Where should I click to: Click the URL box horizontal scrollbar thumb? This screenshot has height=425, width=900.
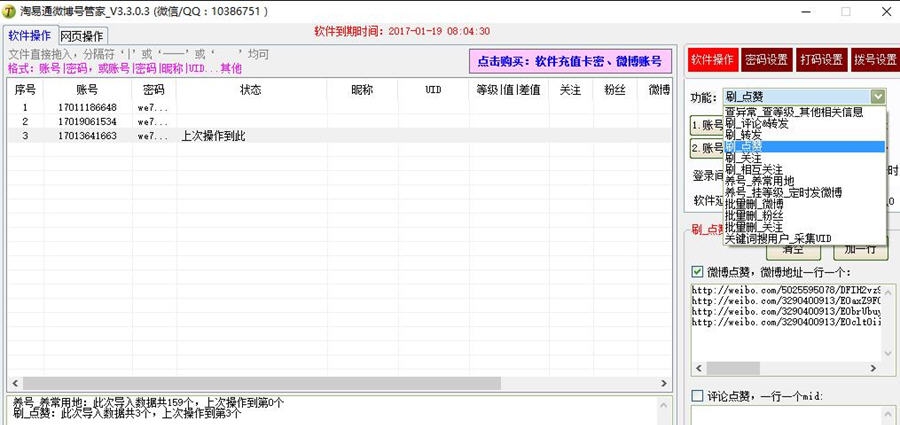pos(733,368)
